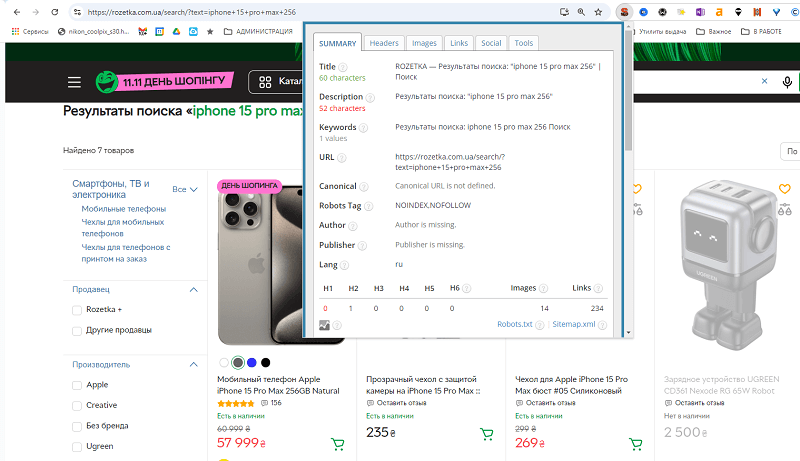Open Чехлы для мобильных телефонов link
Viewport: 800px width, 461px height.
click(x=123, y=228)
